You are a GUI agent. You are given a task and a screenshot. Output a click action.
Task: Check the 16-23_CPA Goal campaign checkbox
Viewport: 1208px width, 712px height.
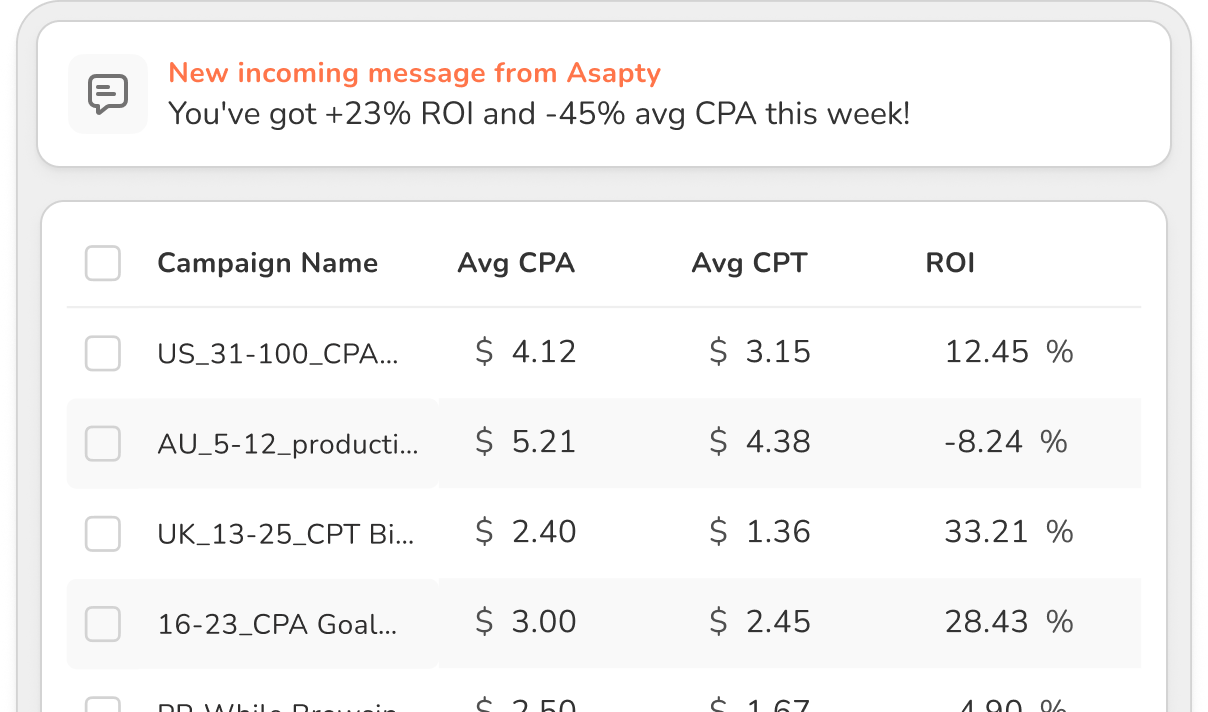(102, 623)
